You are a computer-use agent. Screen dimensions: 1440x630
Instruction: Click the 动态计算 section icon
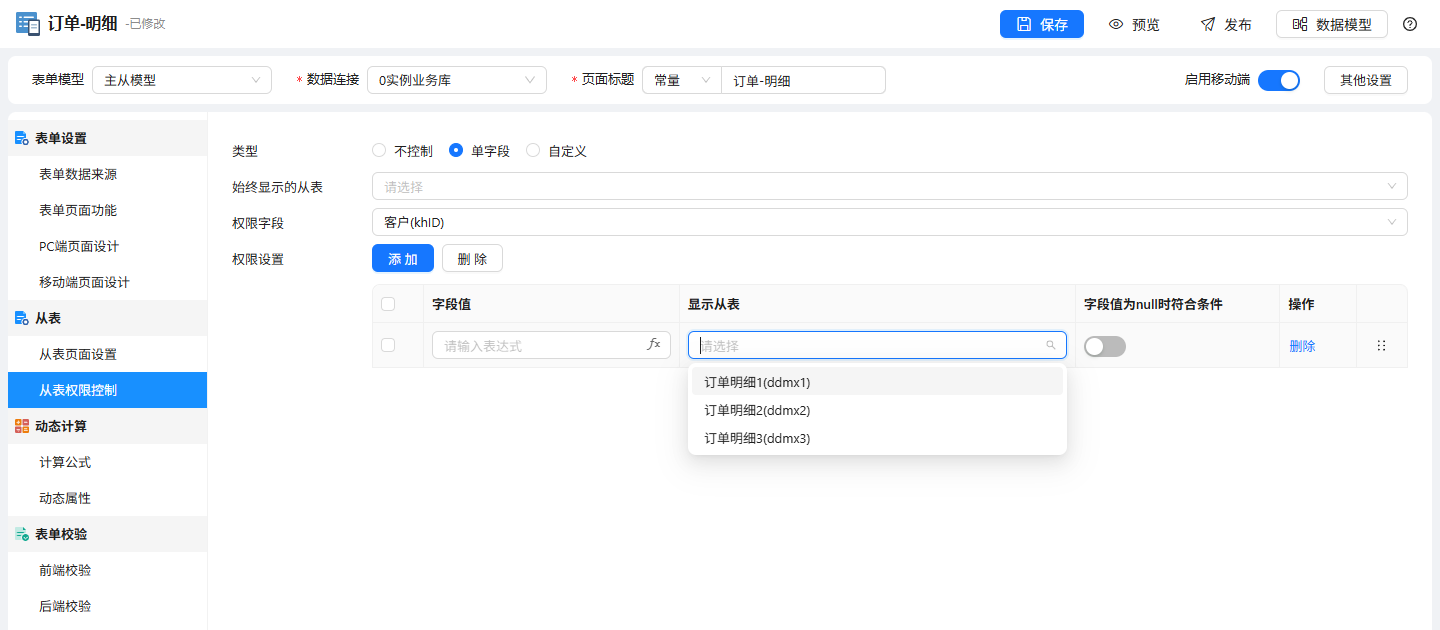(x=21, y=426)
